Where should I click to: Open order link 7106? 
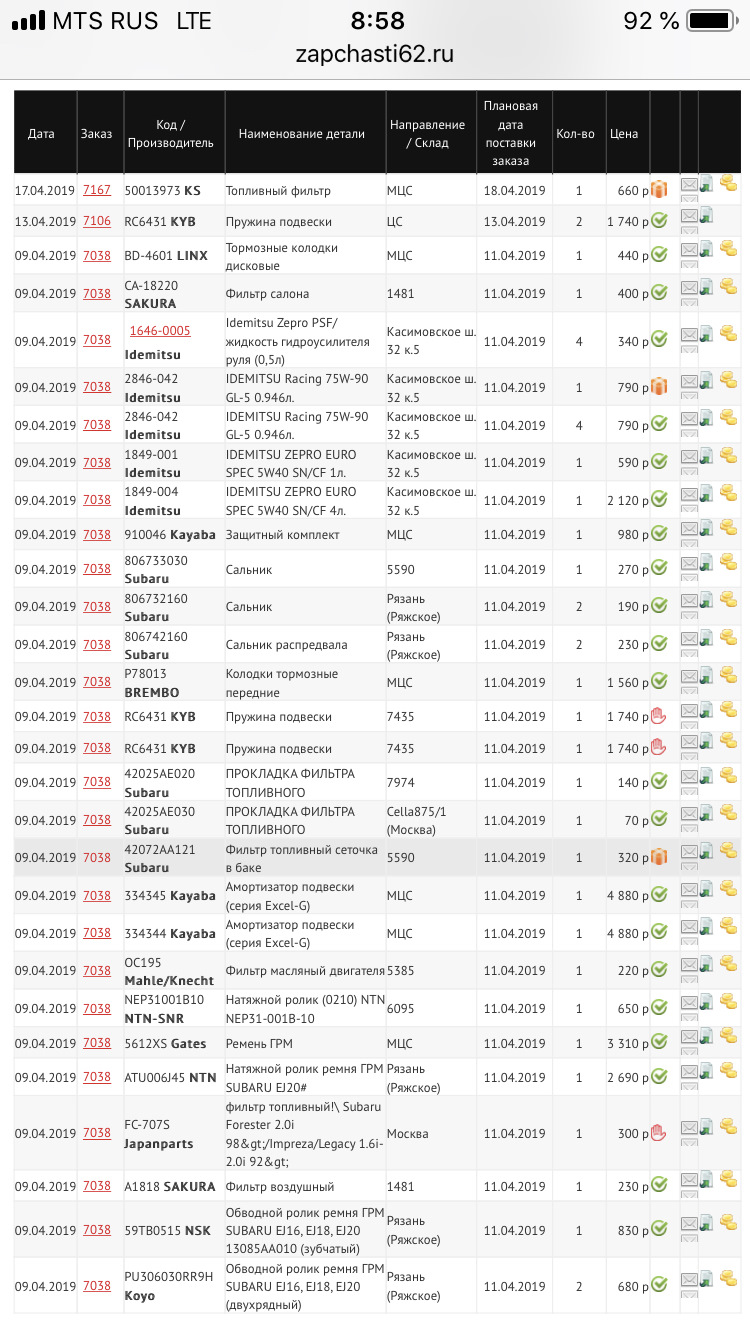97,221
